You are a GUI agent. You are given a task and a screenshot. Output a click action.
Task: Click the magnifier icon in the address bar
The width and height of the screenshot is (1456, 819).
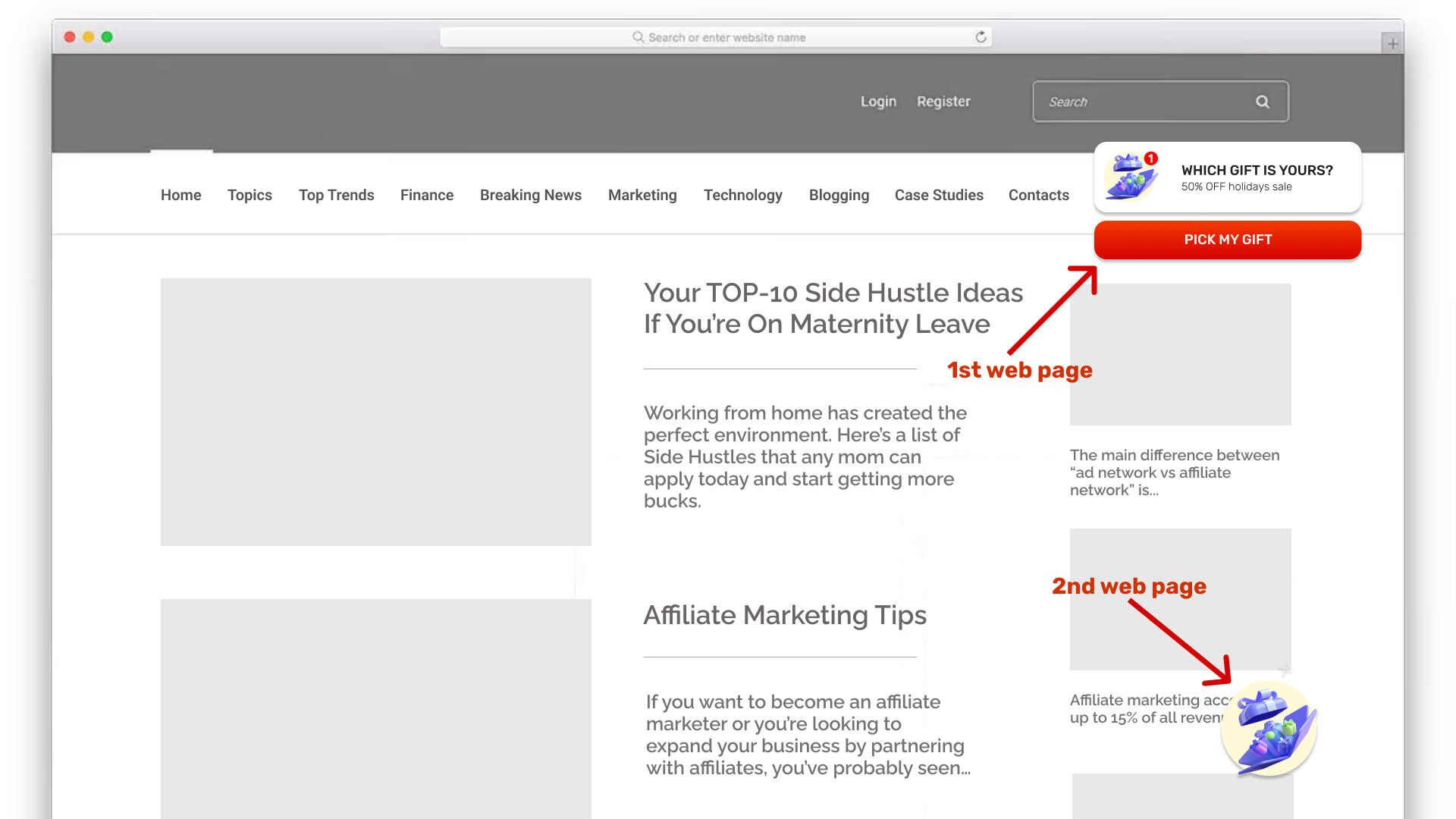pyautogui.click(x=638, y=36)
